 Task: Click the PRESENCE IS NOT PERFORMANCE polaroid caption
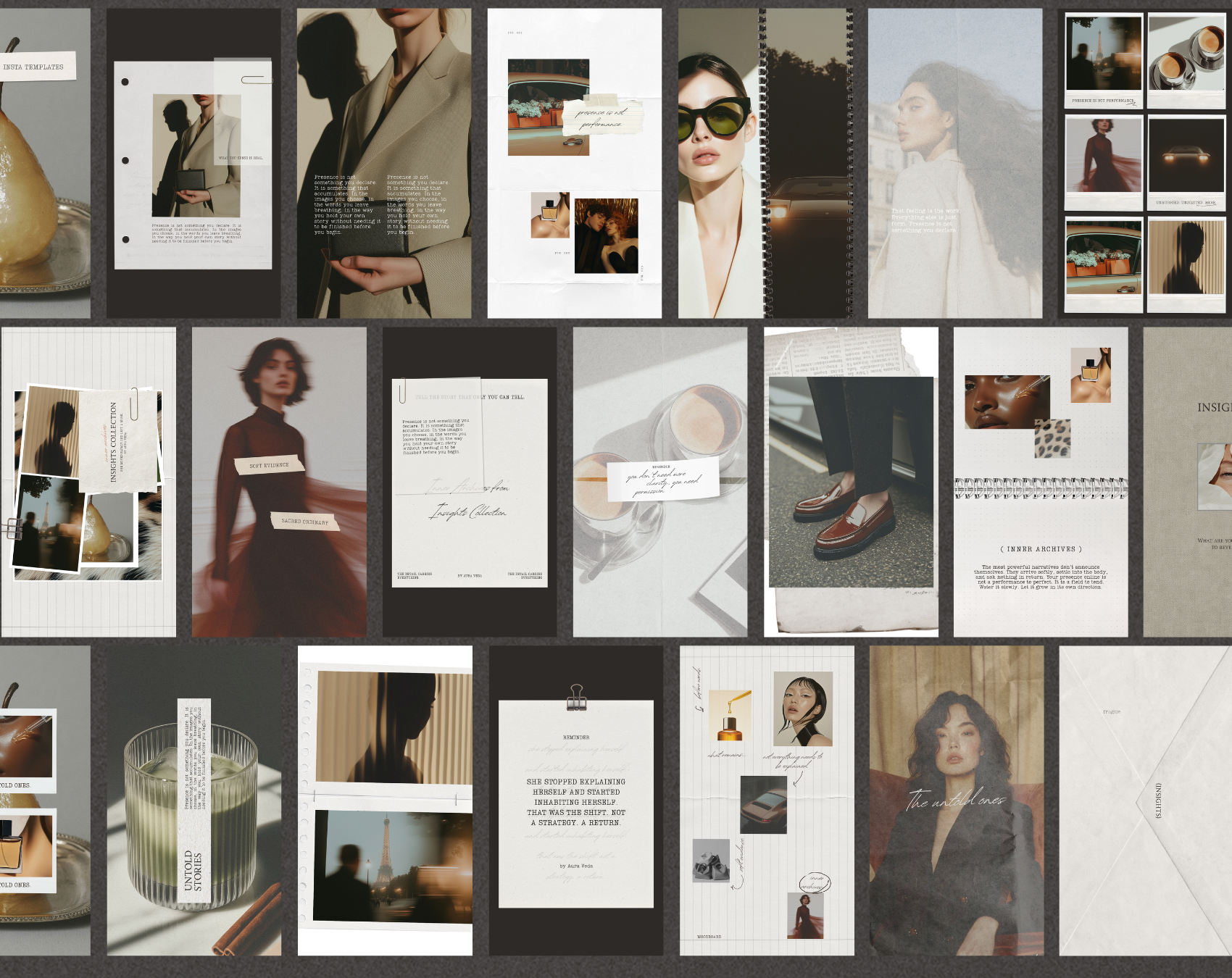1103,101
